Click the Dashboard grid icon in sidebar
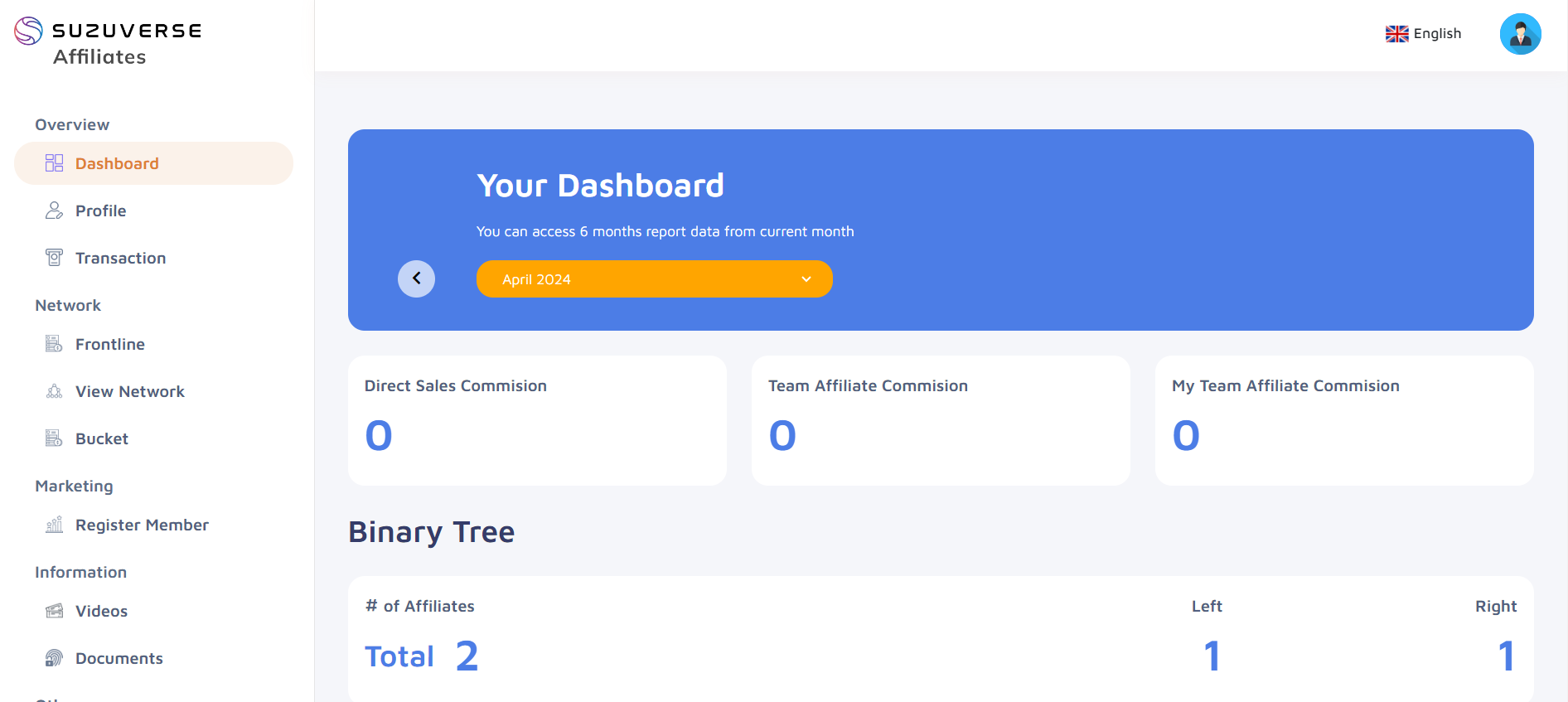The width and height of the screenshot is (1568, 702). coord(54,163)
